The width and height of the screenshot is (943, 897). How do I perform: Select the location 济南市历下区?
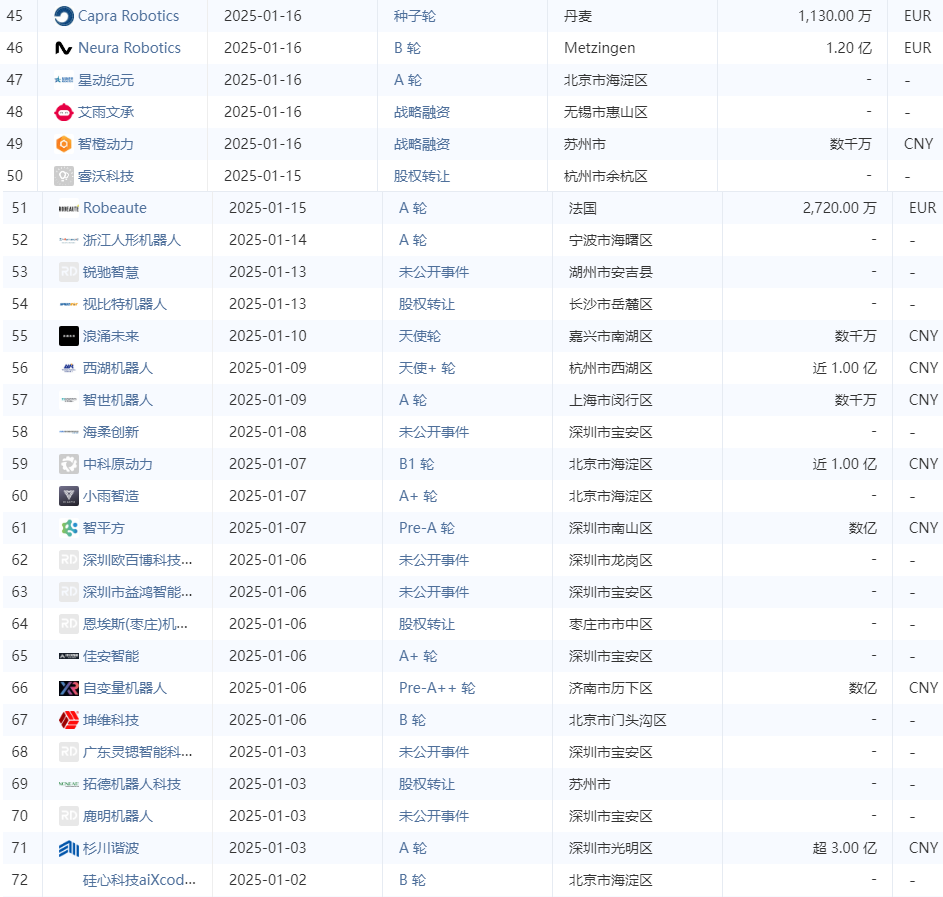(610, 688)
